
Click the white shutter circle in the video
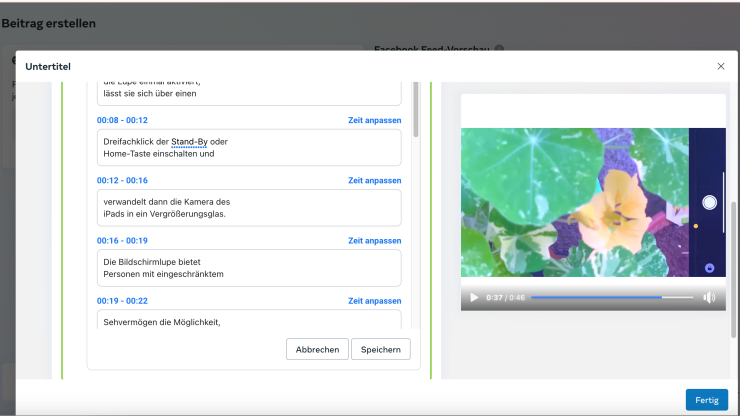(x=709, y=203)
